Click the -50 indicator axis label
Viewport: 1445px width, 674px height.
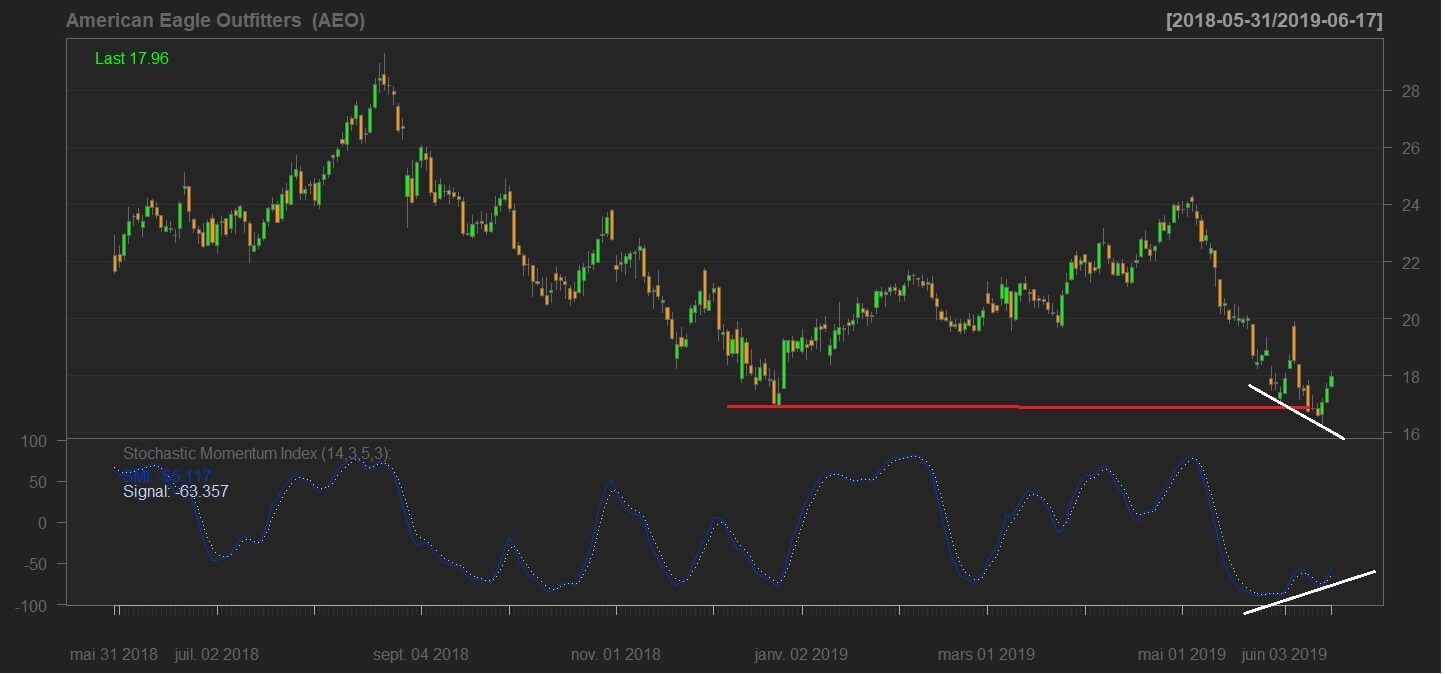33,565
